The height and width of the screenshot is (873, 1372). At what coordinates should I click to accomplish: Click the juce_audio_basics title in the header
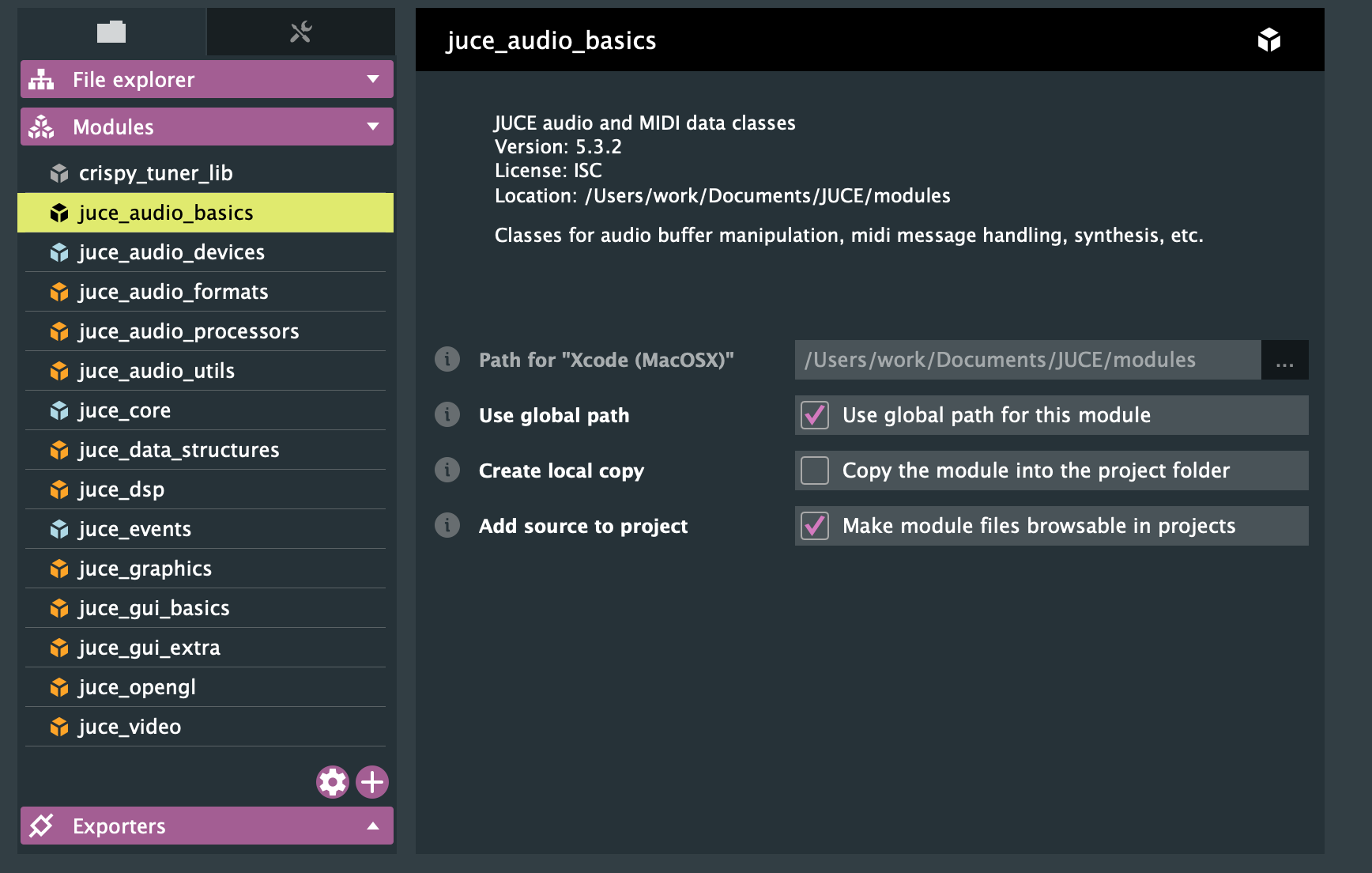point(552,40)
